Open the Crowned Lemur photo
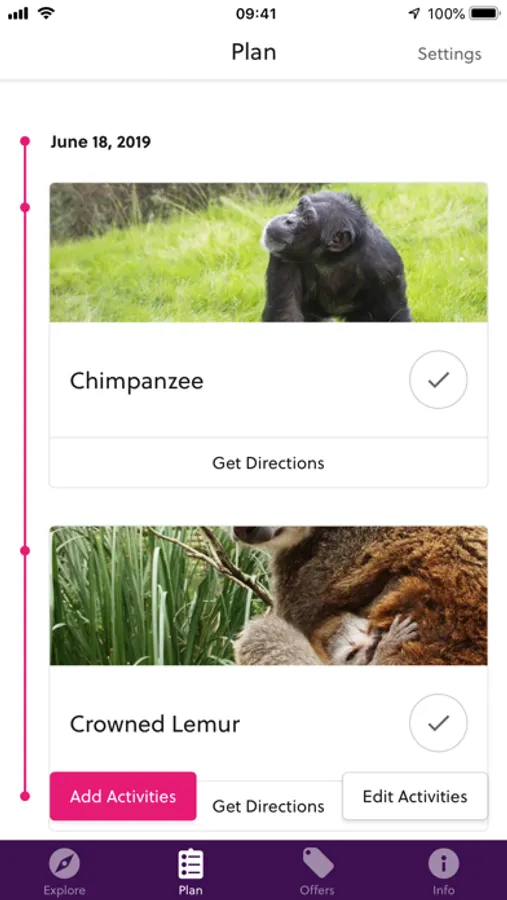 (x=269, y=596)
